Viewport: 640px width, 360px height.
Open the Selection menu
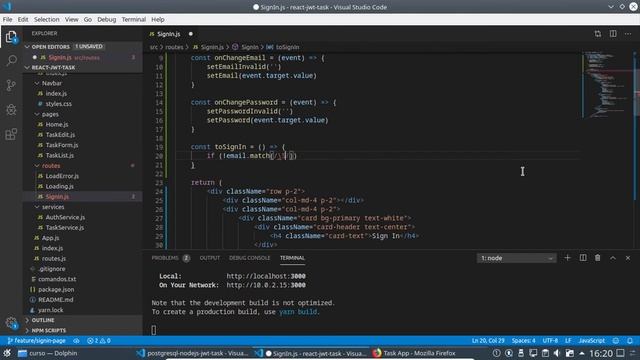coord(47,19)
